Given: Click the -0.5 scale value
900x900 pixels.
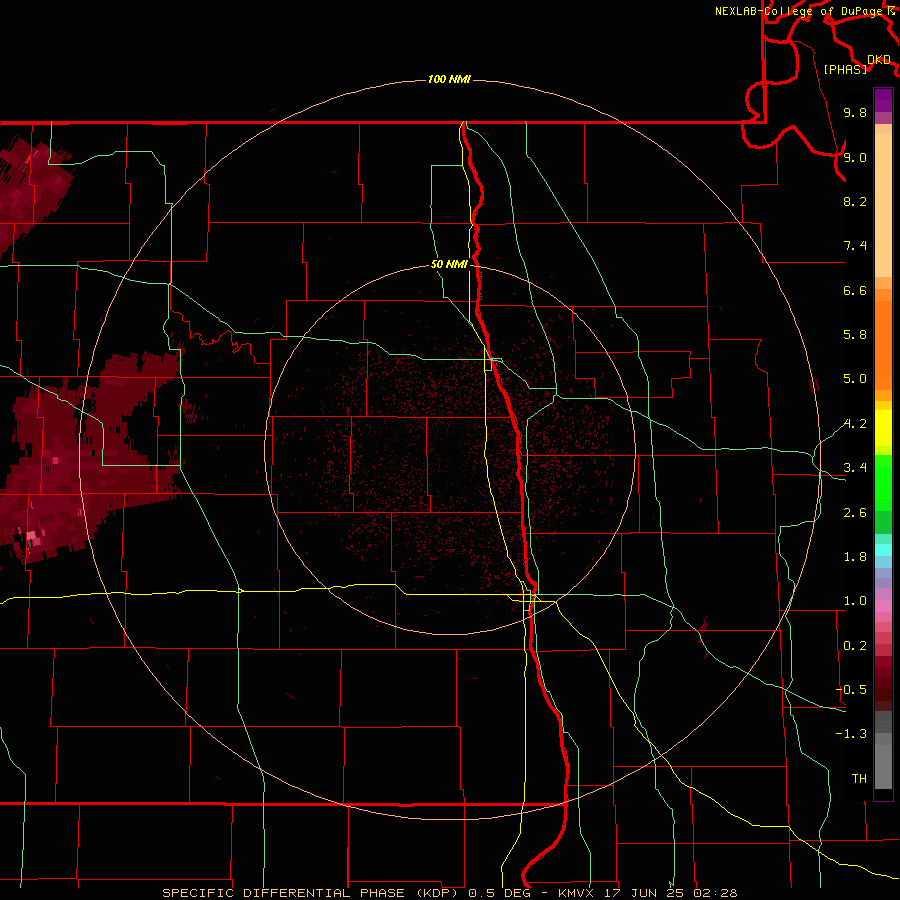Looking at the screenshot, I should 851,690.
